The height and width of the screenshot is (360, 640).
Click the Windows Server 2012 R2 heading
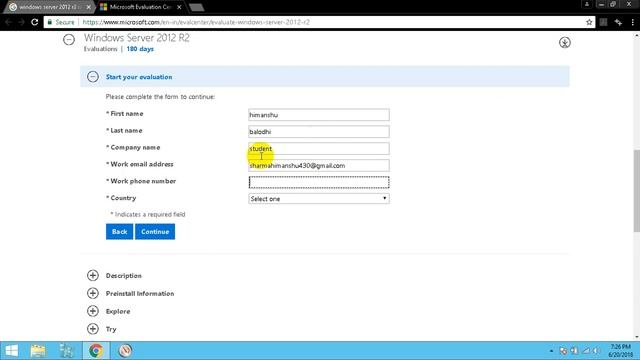click(x=137, y=38)
